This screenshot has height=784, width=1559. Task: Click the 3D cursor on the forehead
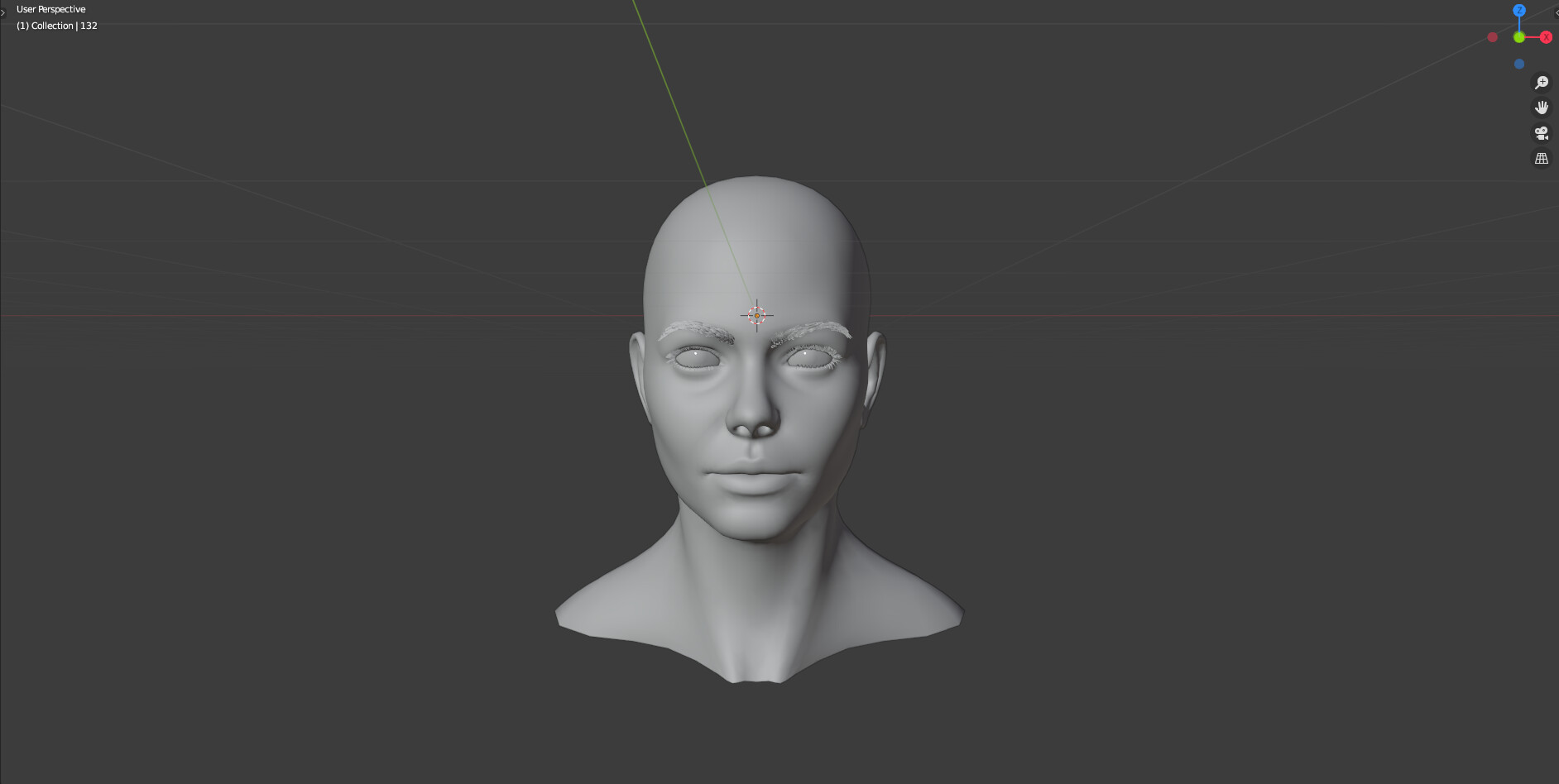757,315
